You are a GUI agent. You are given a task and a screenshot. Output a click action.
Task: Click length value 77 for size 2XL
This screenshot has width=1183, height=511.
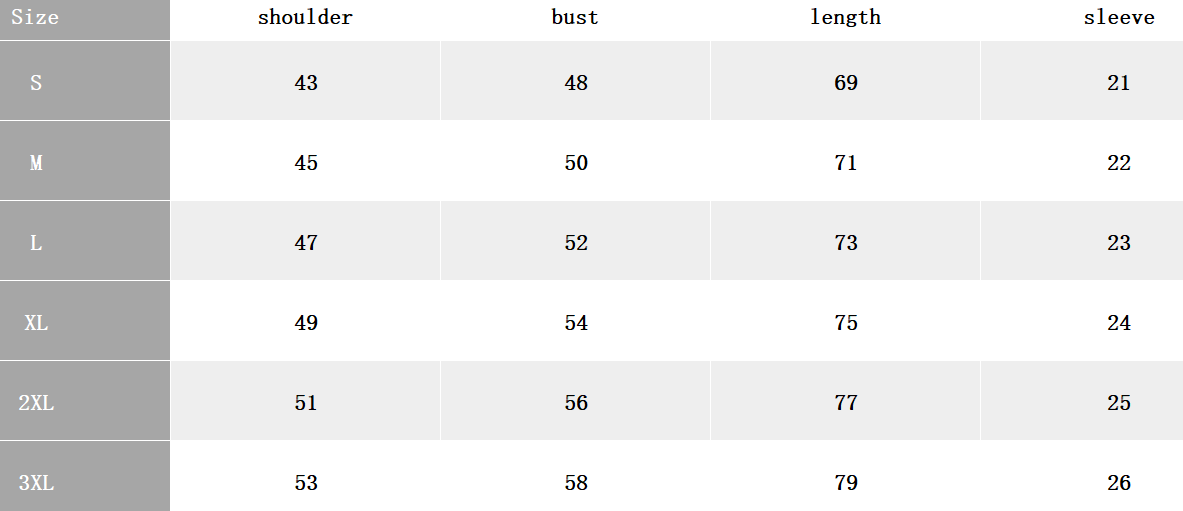pyautogui.click(x=846, y=402)
